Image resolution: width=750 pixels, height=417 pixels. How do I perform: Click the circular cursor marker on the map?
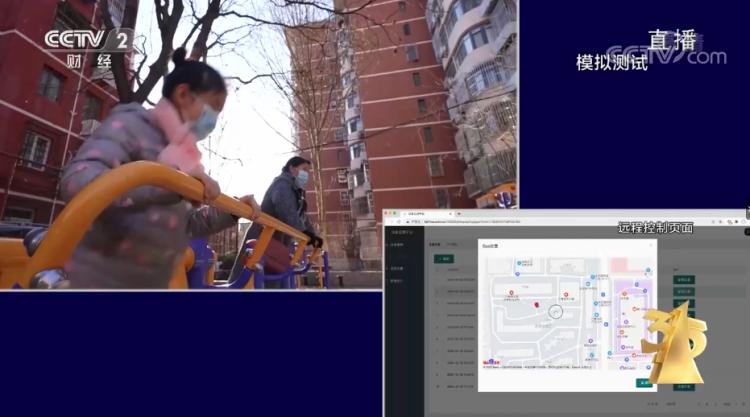click(555, 312)
